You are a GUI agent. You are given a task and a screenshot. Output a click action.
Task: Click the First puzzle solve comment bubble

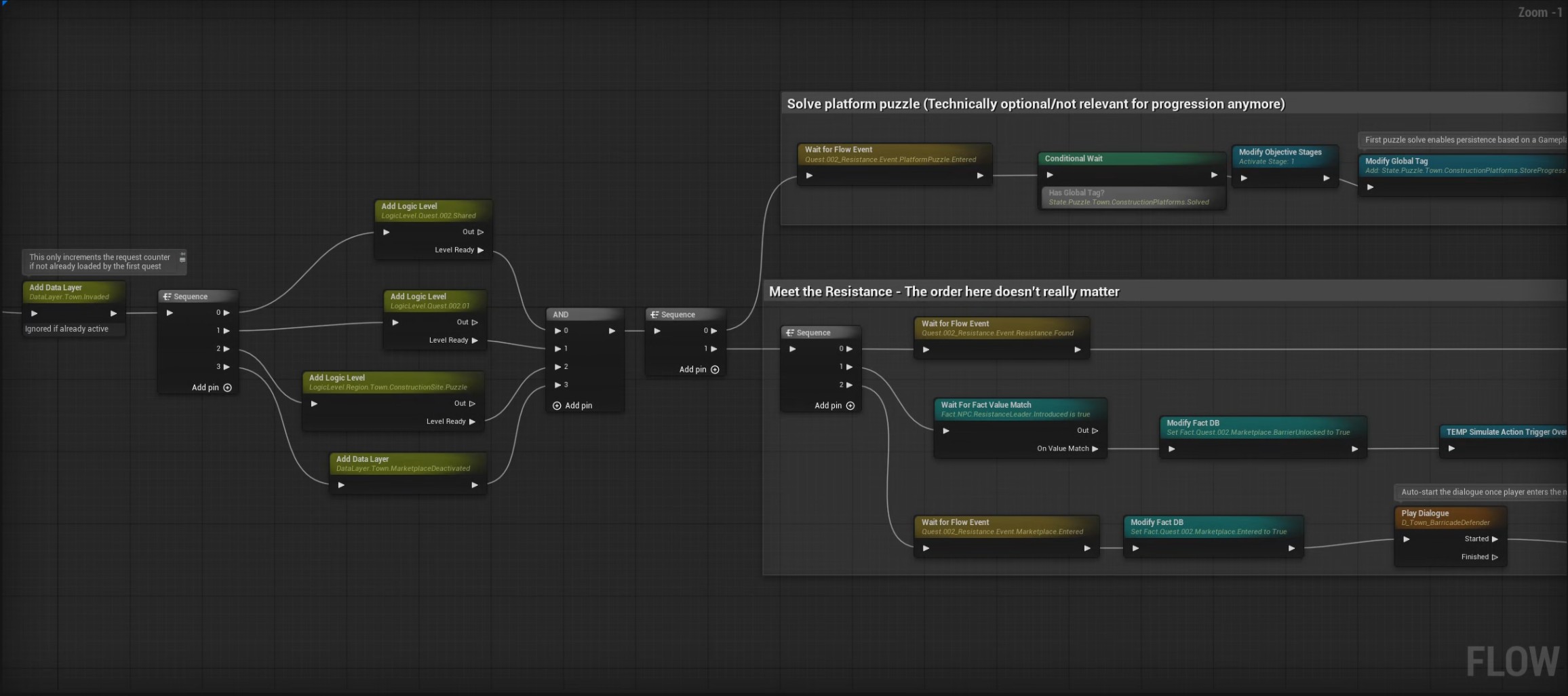click(x=1463, y=140)
